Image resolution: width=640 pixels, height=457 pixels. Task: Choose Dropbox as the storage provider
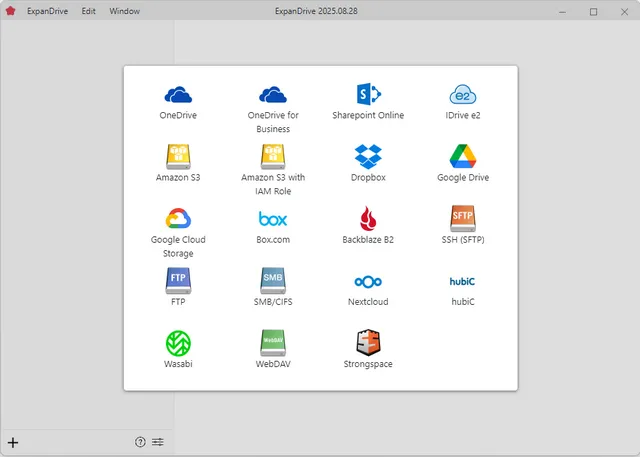point(368,157)
